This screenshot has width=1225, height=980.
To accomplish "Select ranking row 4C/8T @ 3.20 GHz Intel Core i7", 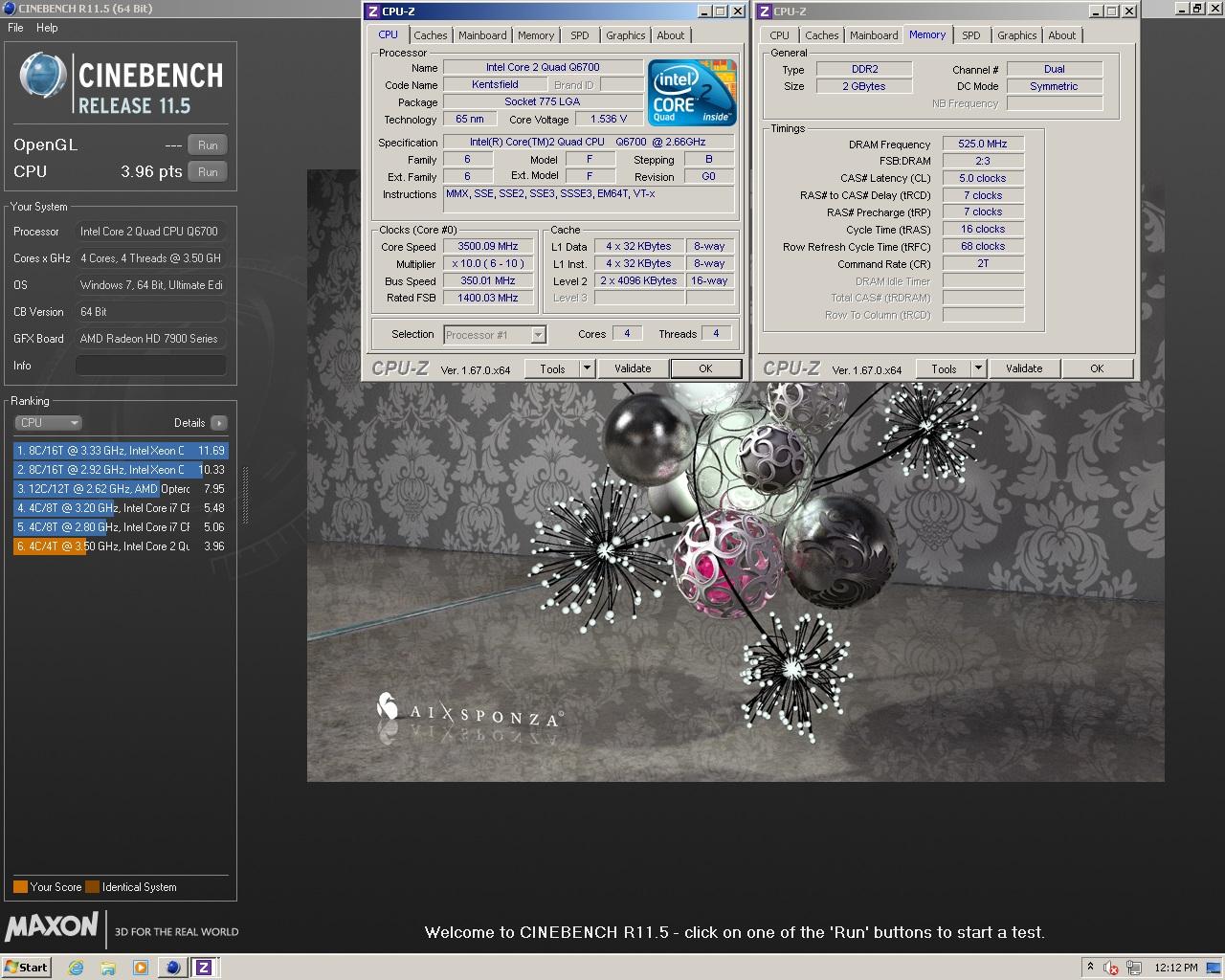I will 121,508.
